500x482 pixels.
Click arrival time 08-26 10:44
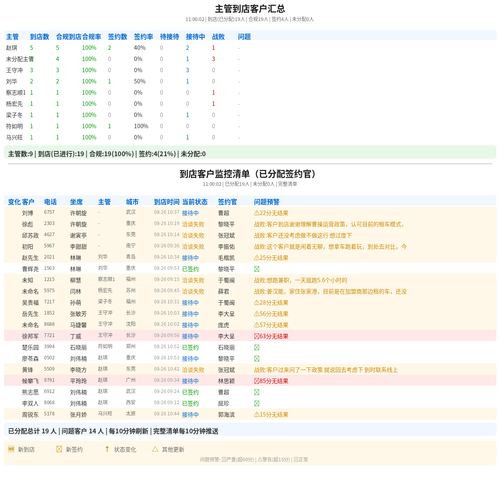click(x=167, y=414)
